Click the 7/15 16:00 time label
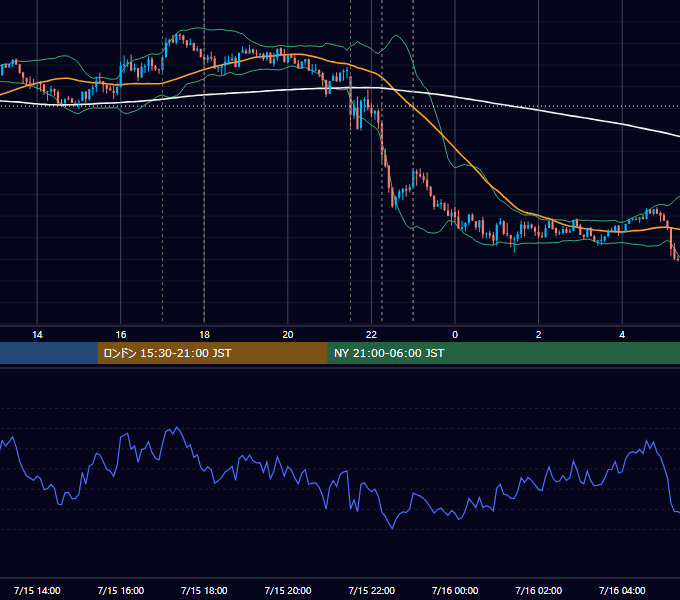Viewport: 680px width, 600px height. click(121, 590)
